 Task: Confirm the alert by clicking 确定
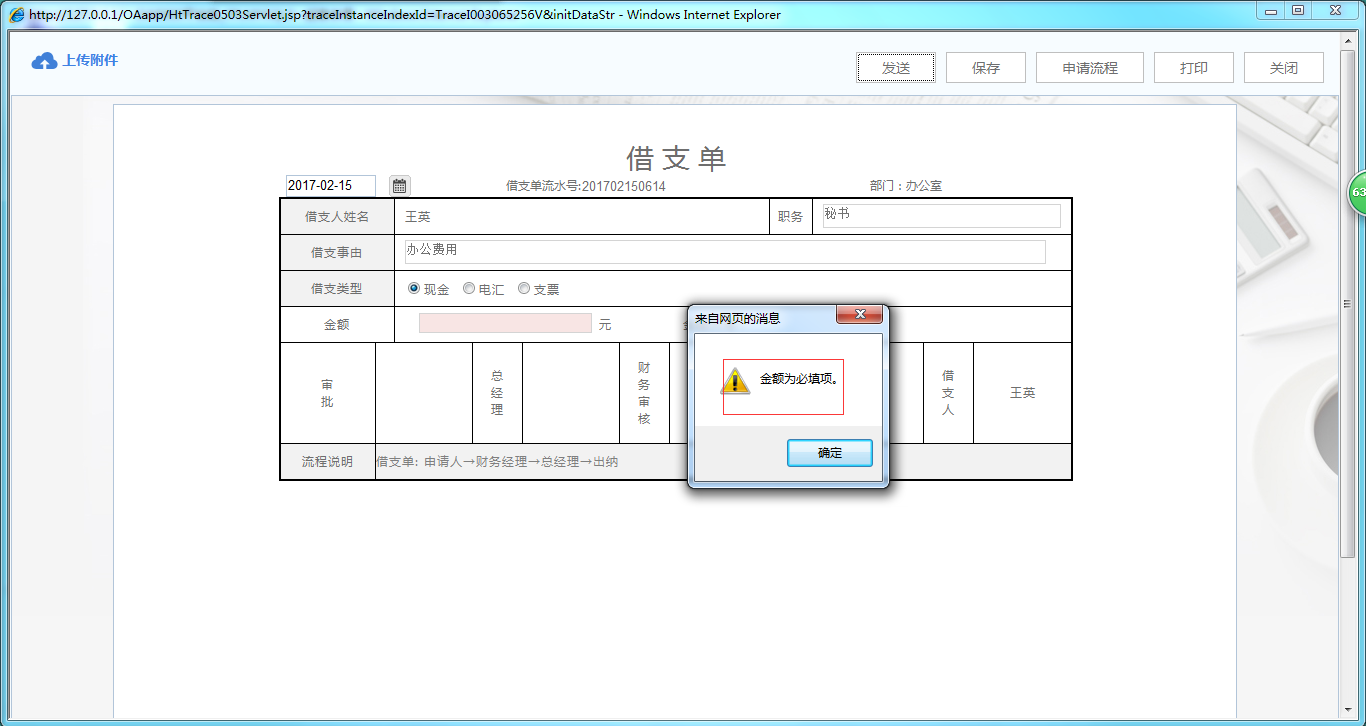[x=829, y=452]
